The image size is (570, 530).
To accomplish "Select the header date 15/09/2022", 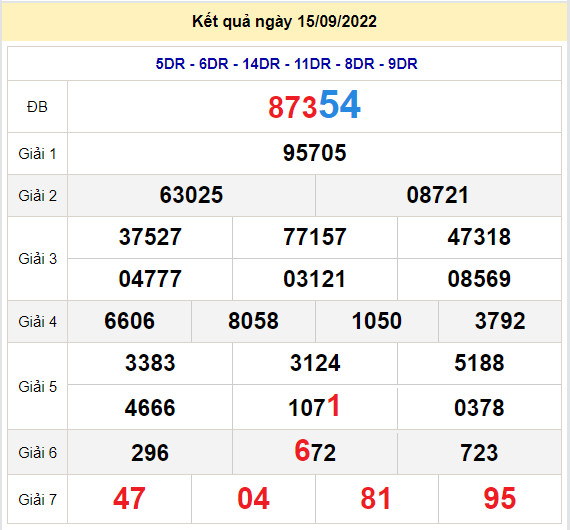I will point(337,21).
